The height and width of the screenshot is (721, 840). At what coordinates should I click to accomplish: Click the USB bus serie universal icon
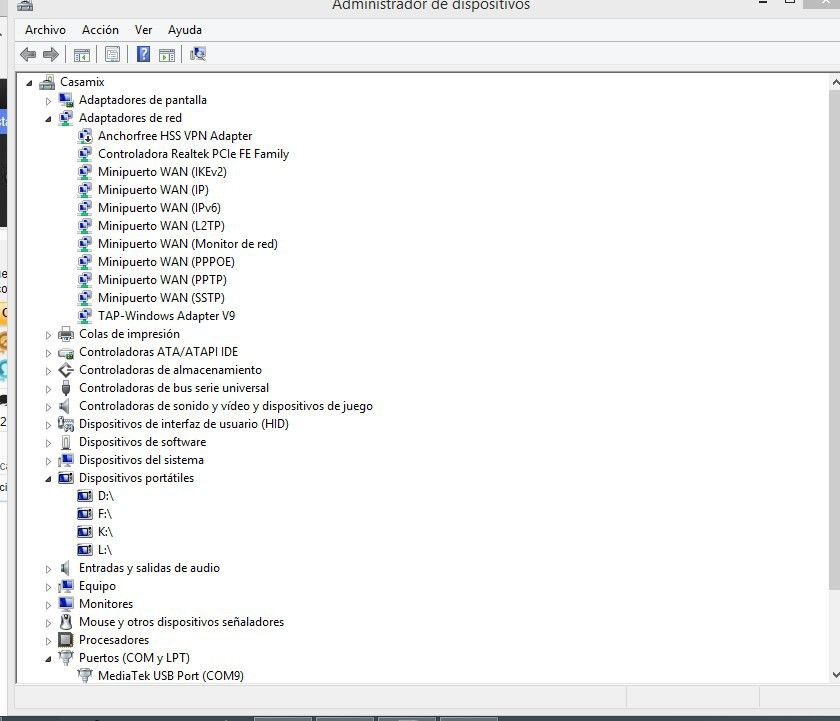click(x=65, y=388)
